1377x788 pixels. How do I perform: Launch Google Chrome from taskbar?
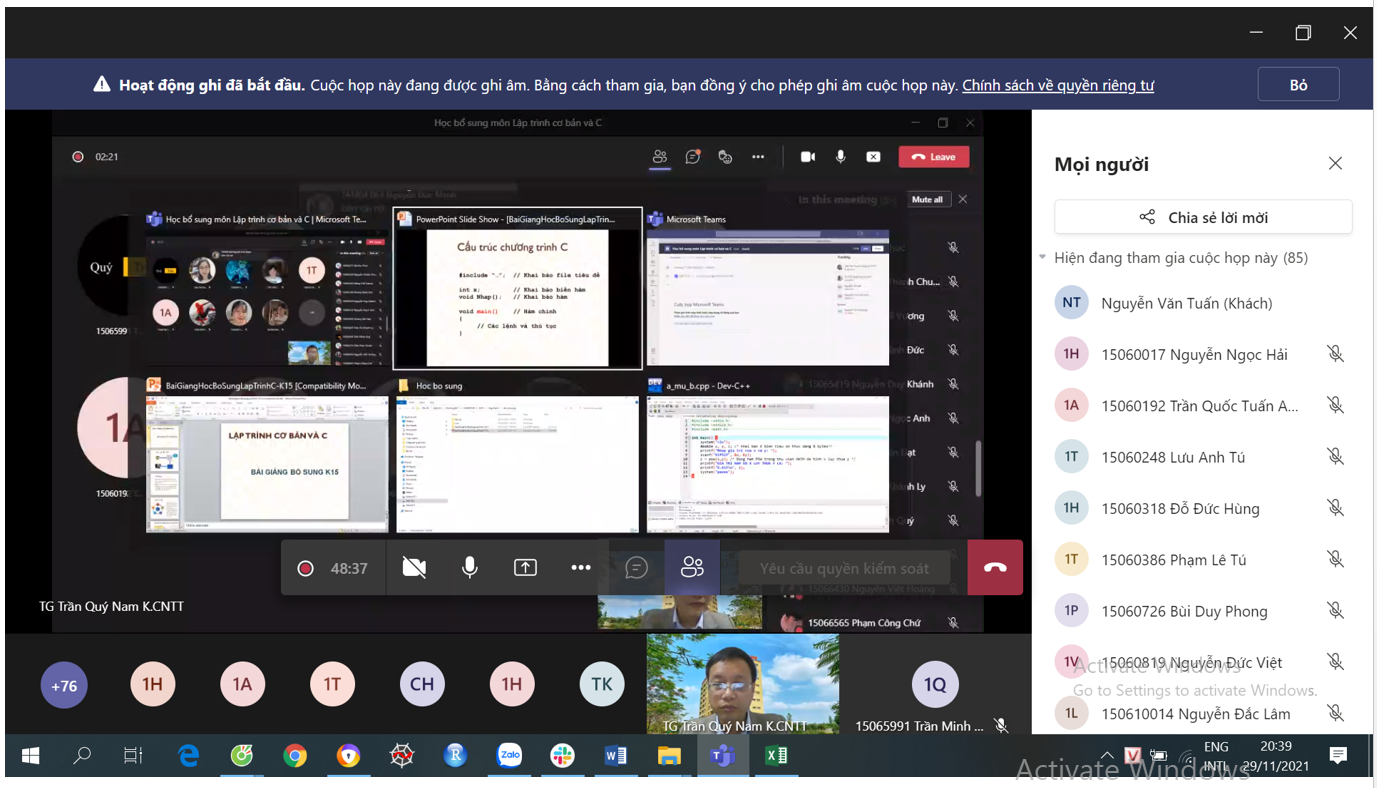(295, 756)
